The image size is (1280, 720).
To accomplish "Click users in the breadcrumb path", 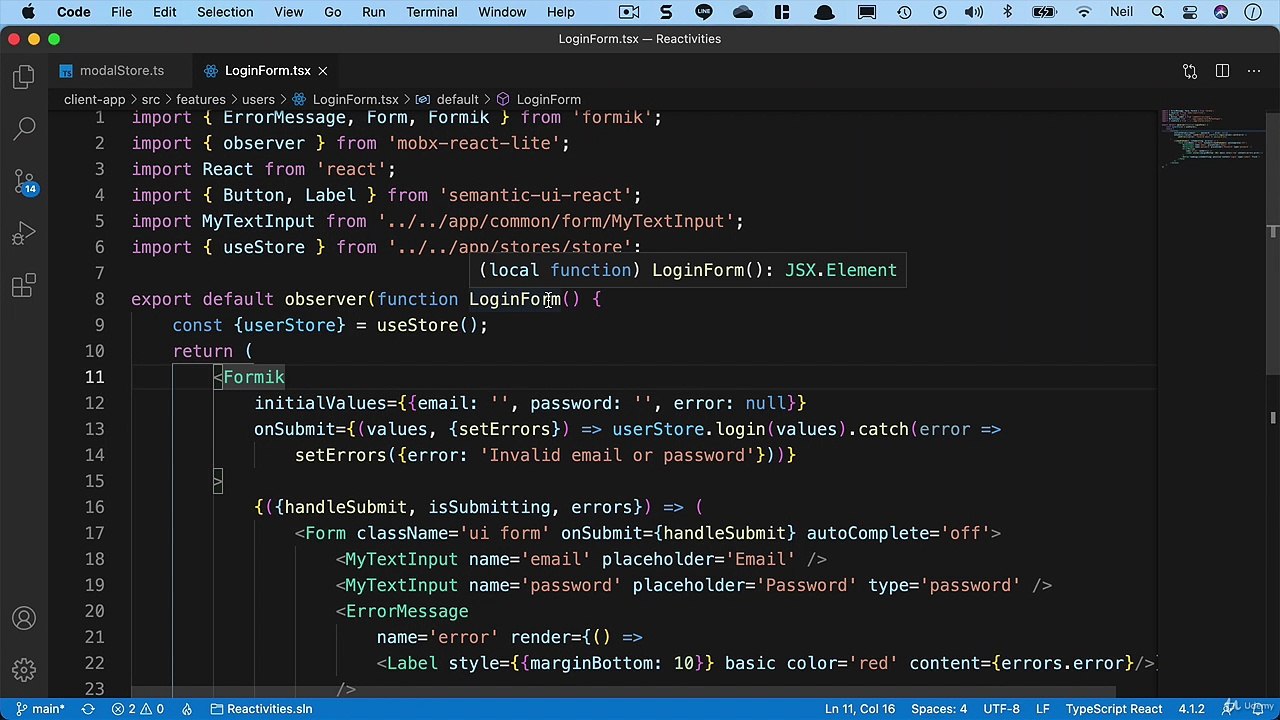I will click(x=258, y=99).
